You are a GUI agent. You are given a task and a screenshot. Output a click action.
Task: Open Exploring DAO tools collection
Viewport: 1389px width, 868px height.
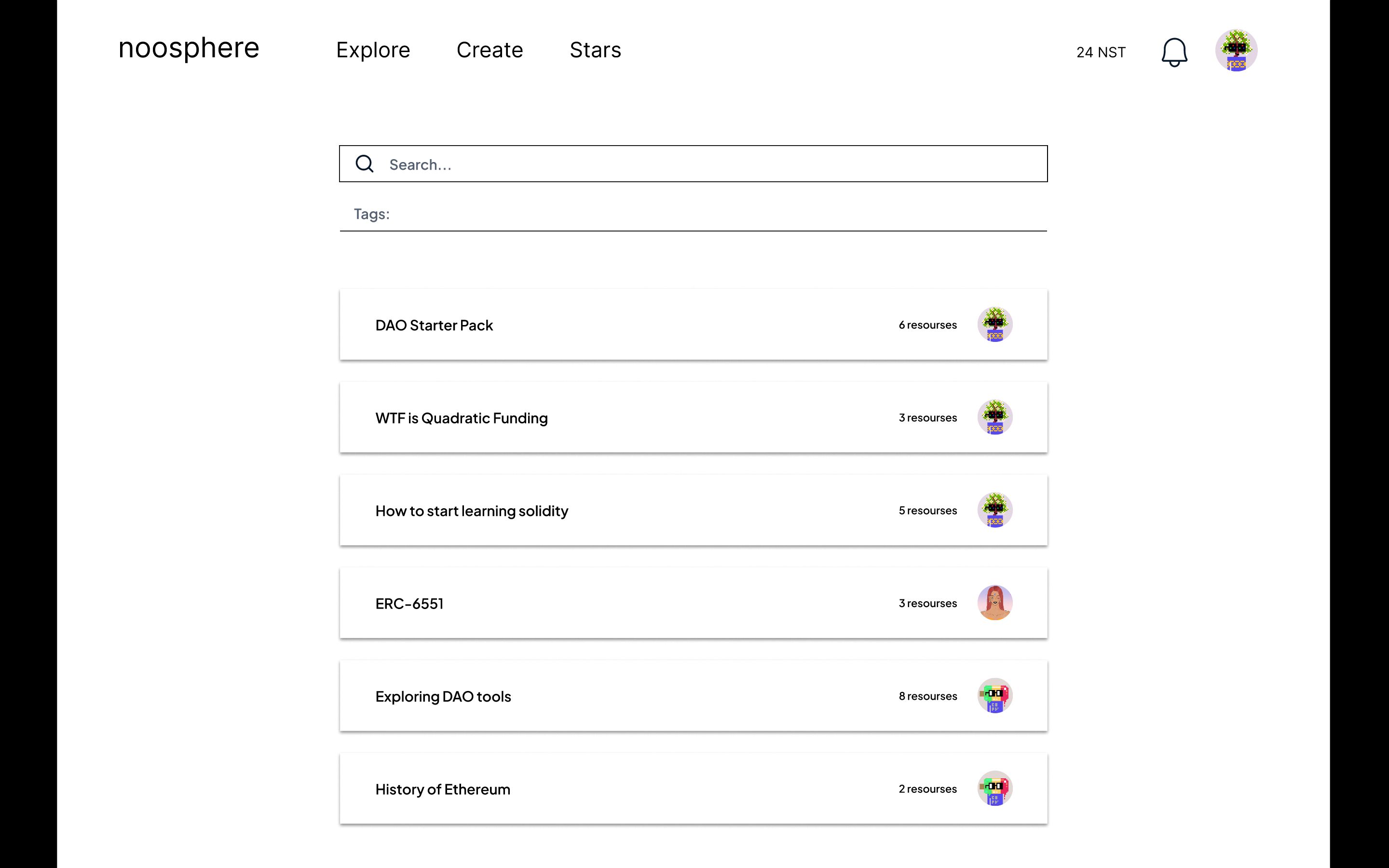coord(694,696)
